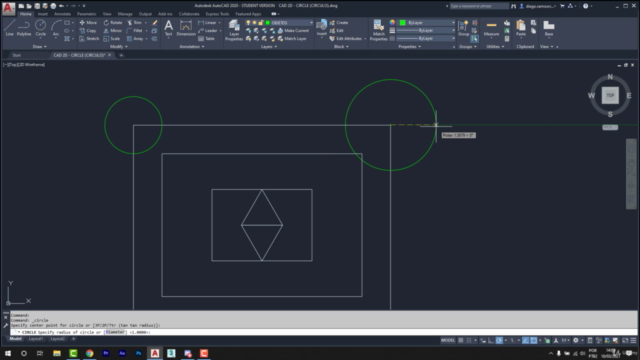The width and height of the screenshot is (640, 360).
Task: Click the Match Layer button
Action: (292, 39)
